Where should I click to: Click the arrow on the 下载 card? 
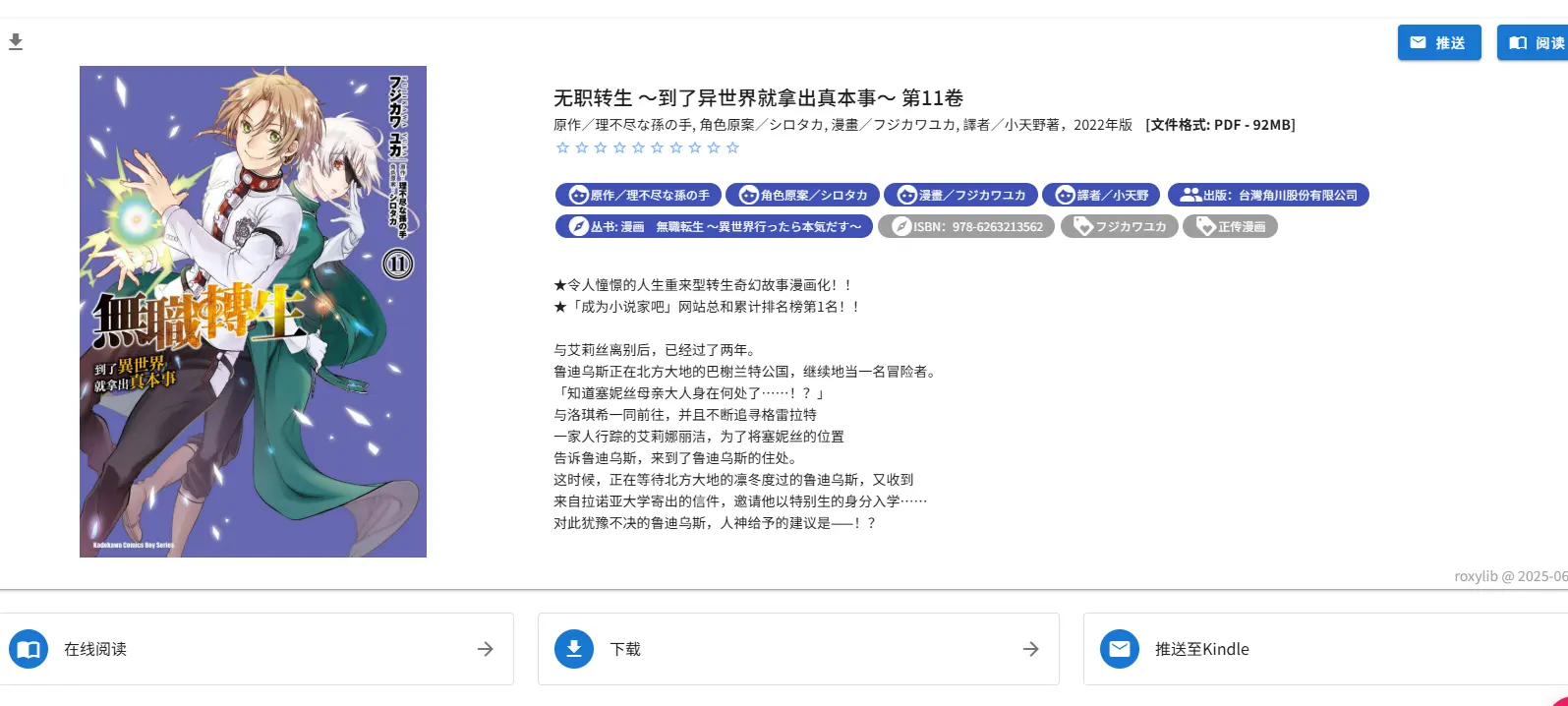[x=1030, y=649]
